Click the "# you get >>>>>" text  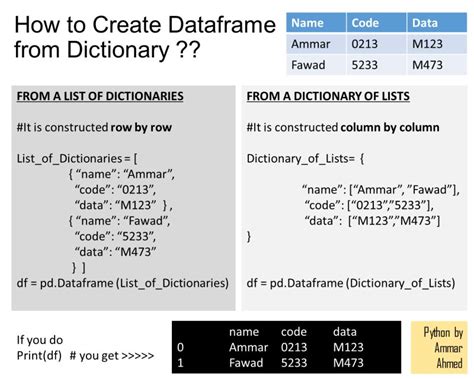[112, 356]
